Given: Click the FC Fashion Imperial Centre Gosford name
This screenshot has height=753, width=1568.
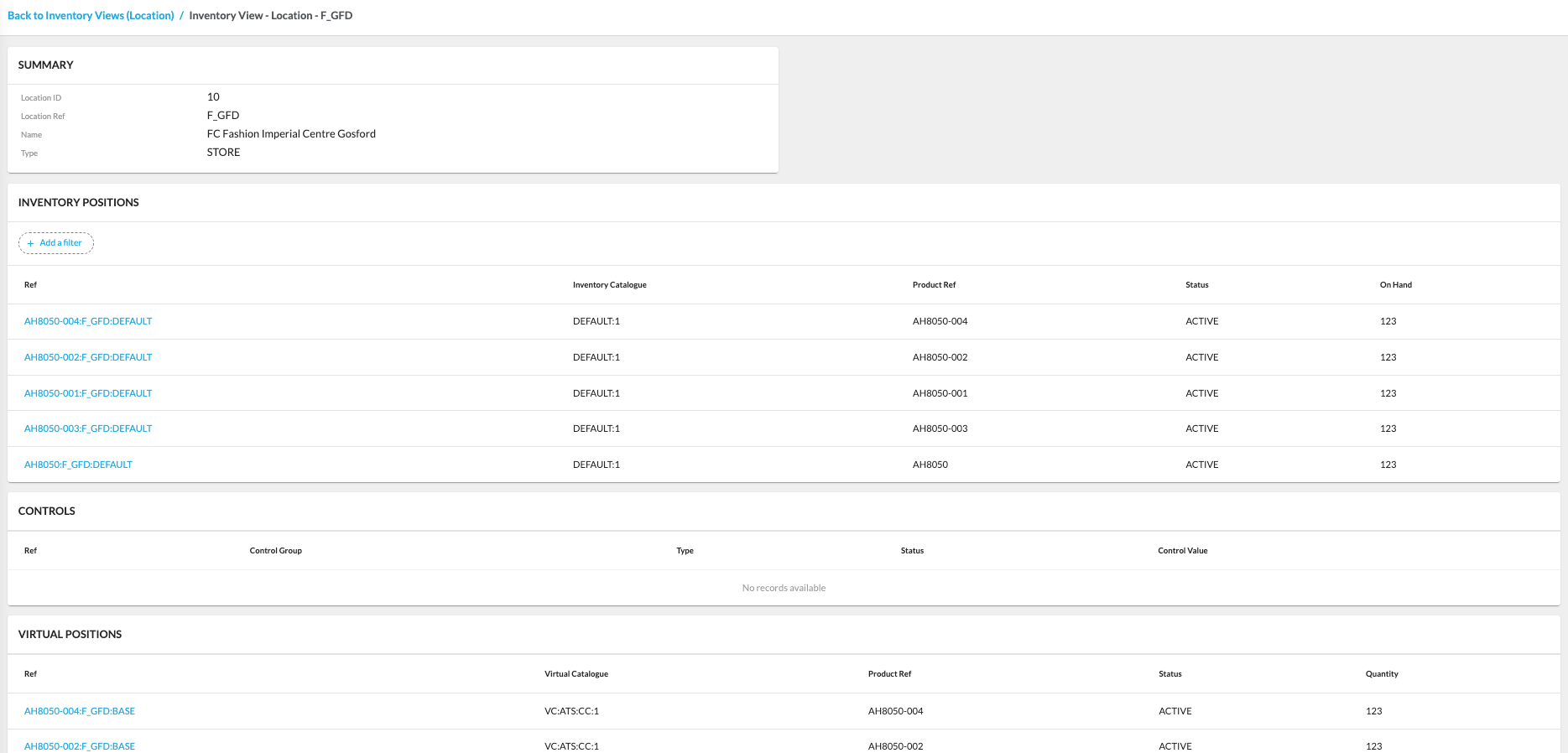Looking at the screenshot, I should click(x=291, y=134).
